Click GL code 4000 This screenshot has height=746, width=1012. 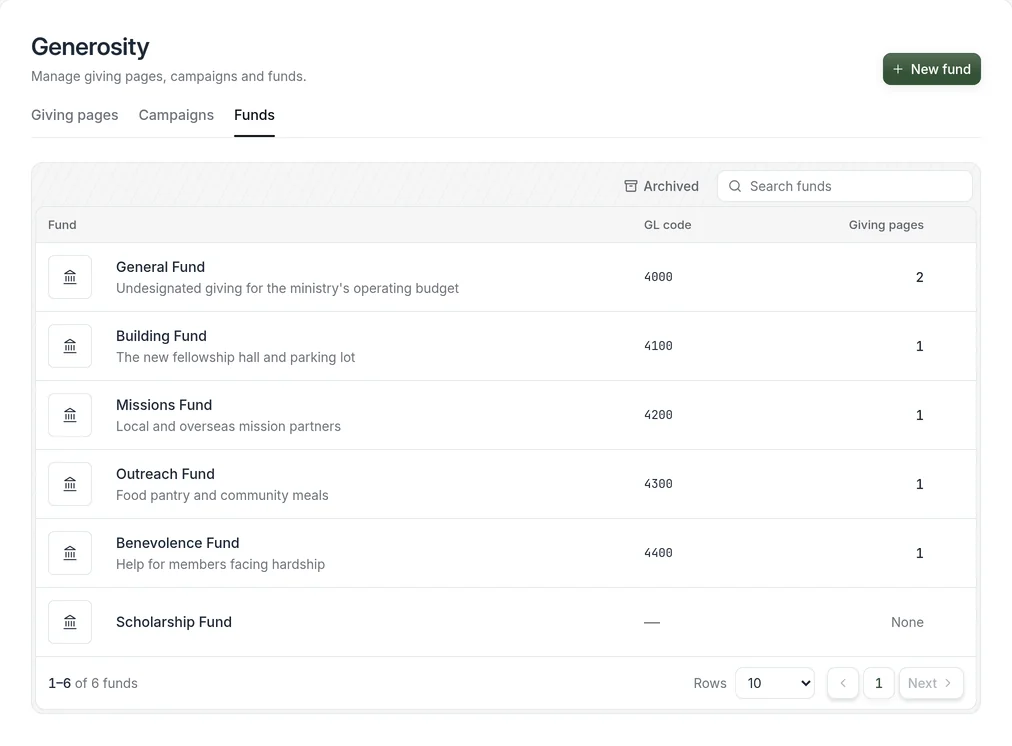tap(658, 277)
